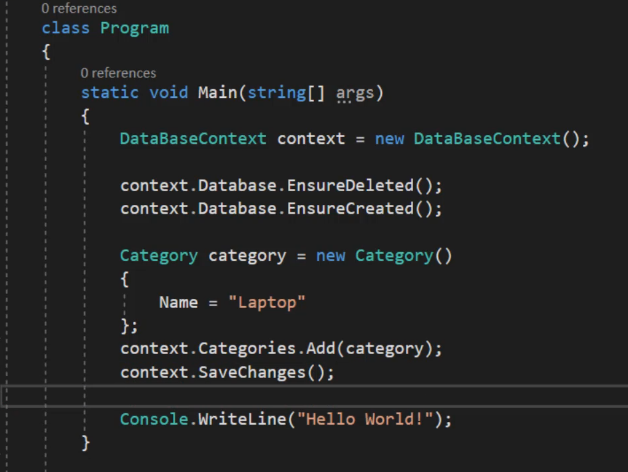Click the "Hello World!" string
The image size is (628, 472).
point(365,420)
